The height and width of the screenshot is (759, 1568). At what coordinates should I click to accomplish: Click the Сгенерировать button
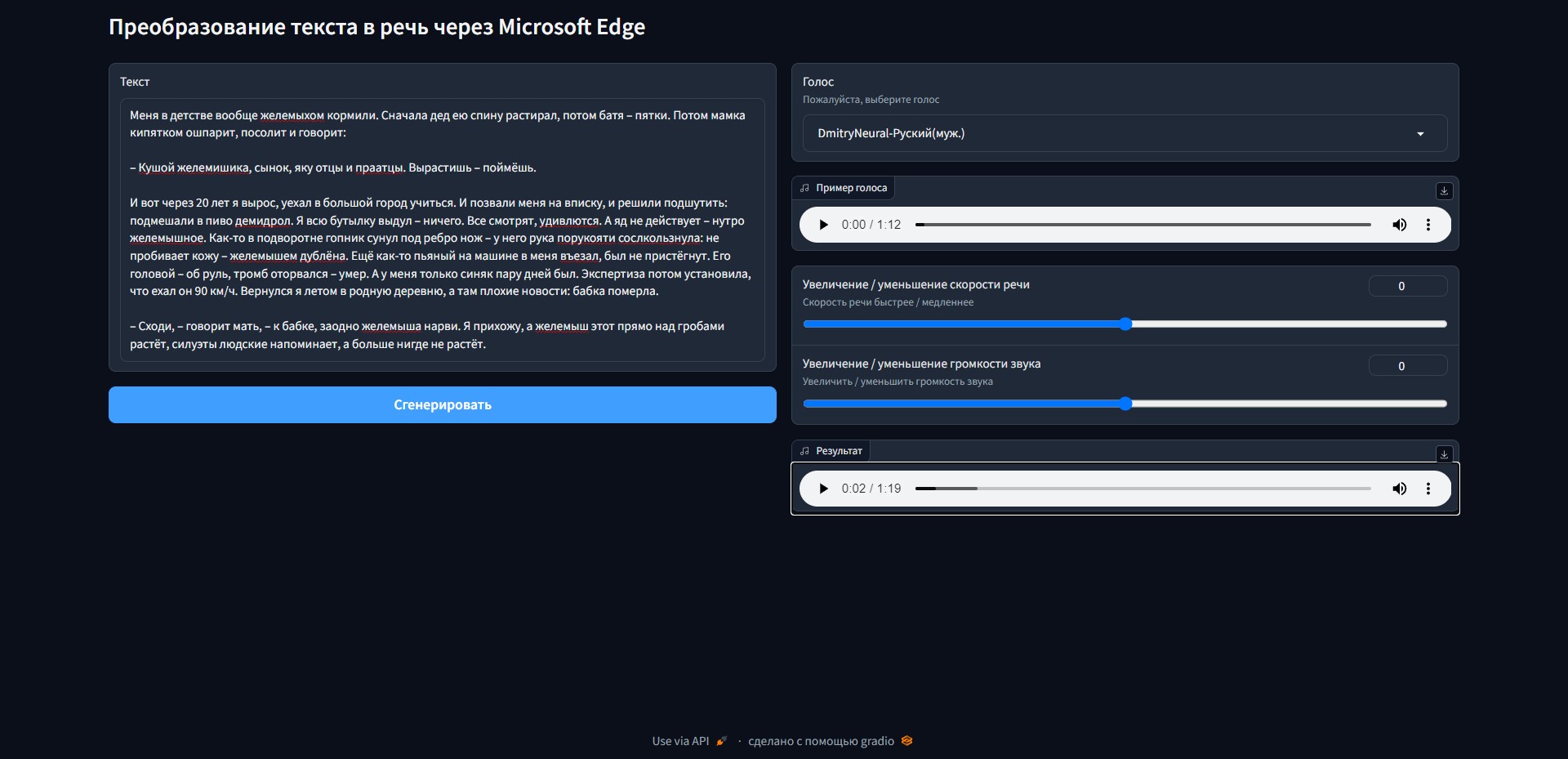[x=442, y=405]
